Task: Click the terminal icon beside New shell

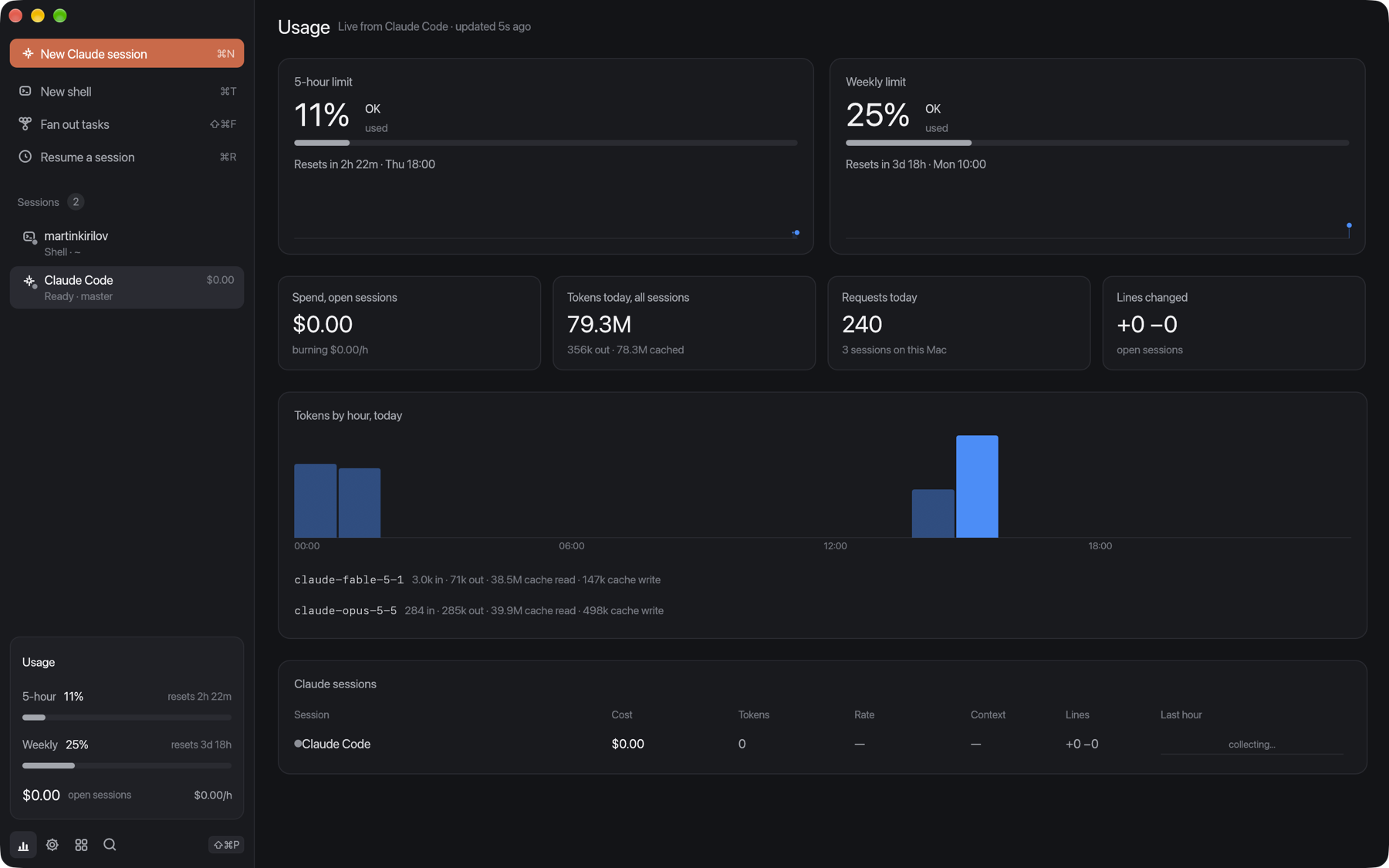Action: coord(25,91)
